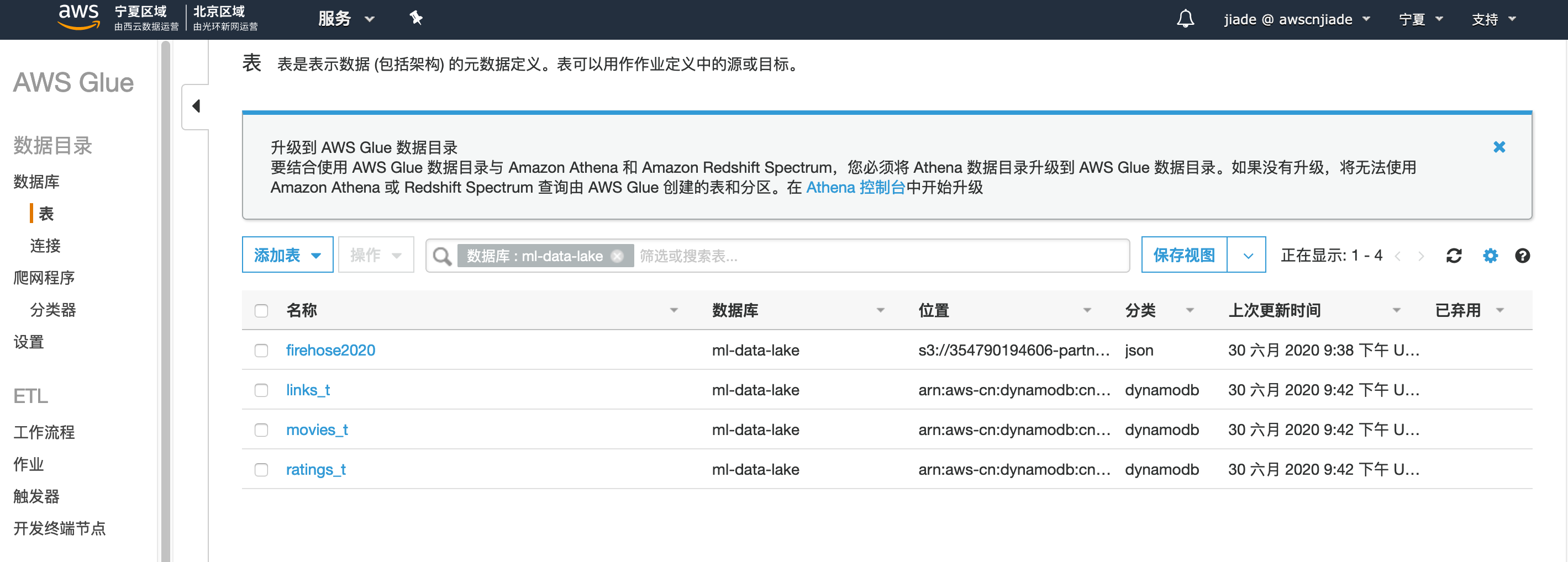Image resolution: width=1568 pixels, height=562 pixels.
Task: Toggle the select-all header checkbox
Action: 261,311
